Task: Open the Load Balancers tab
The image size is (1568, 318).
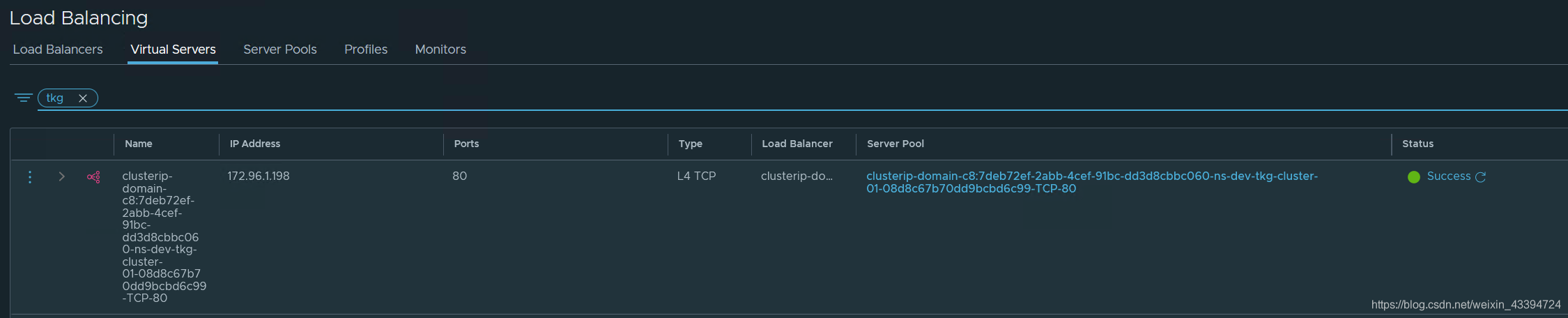Action: tap(58, 50)
